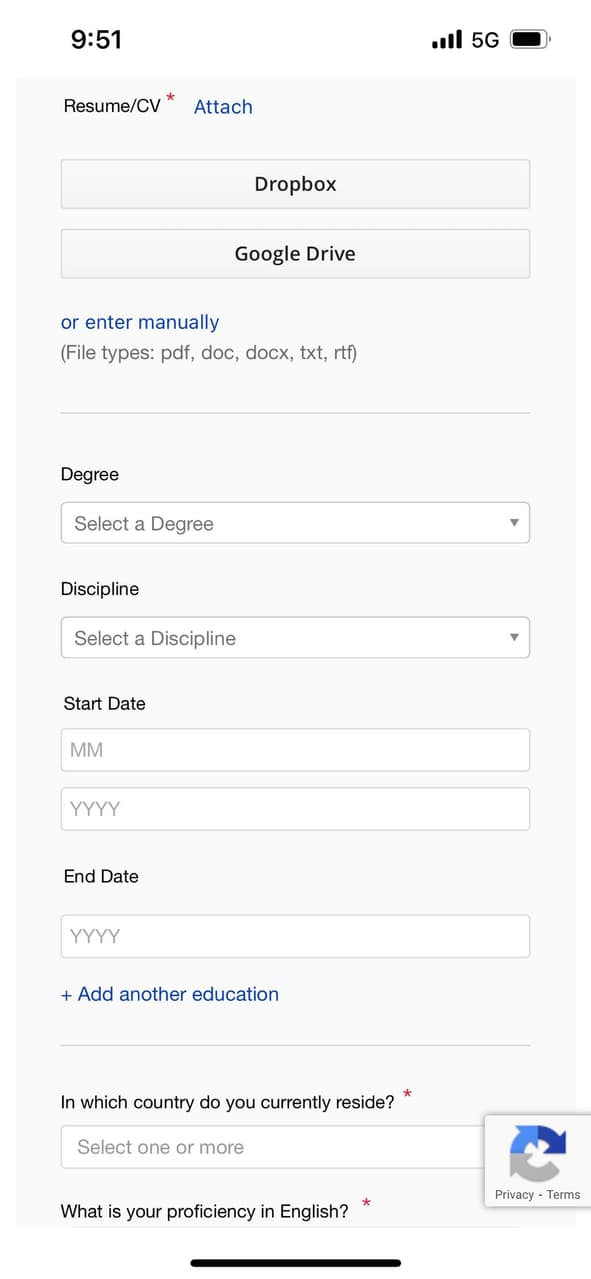Tap the Attach resume link
This screenshot has height=1279, width=591.
pyautogui.click(x=223, y=107)
